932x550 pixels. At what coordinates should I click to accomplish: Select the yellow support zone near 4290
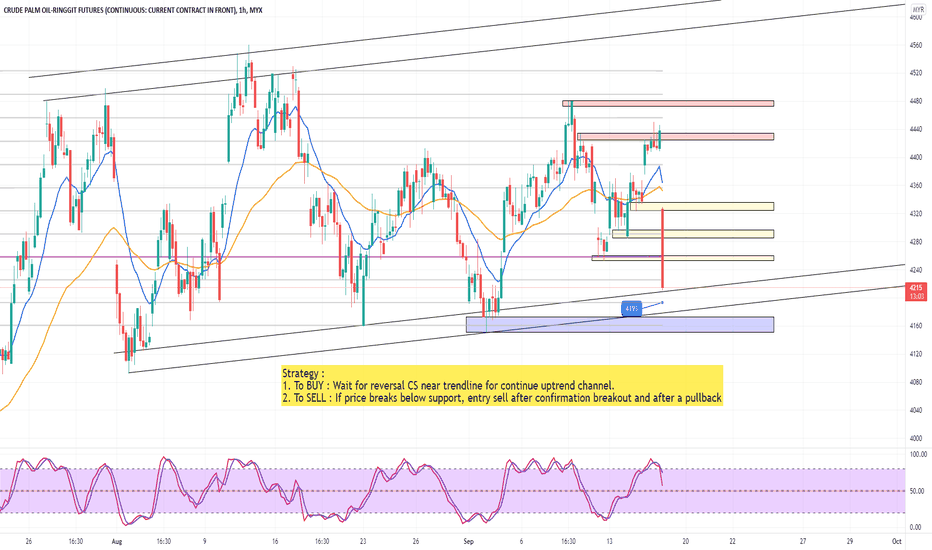[x=693, y=234]
